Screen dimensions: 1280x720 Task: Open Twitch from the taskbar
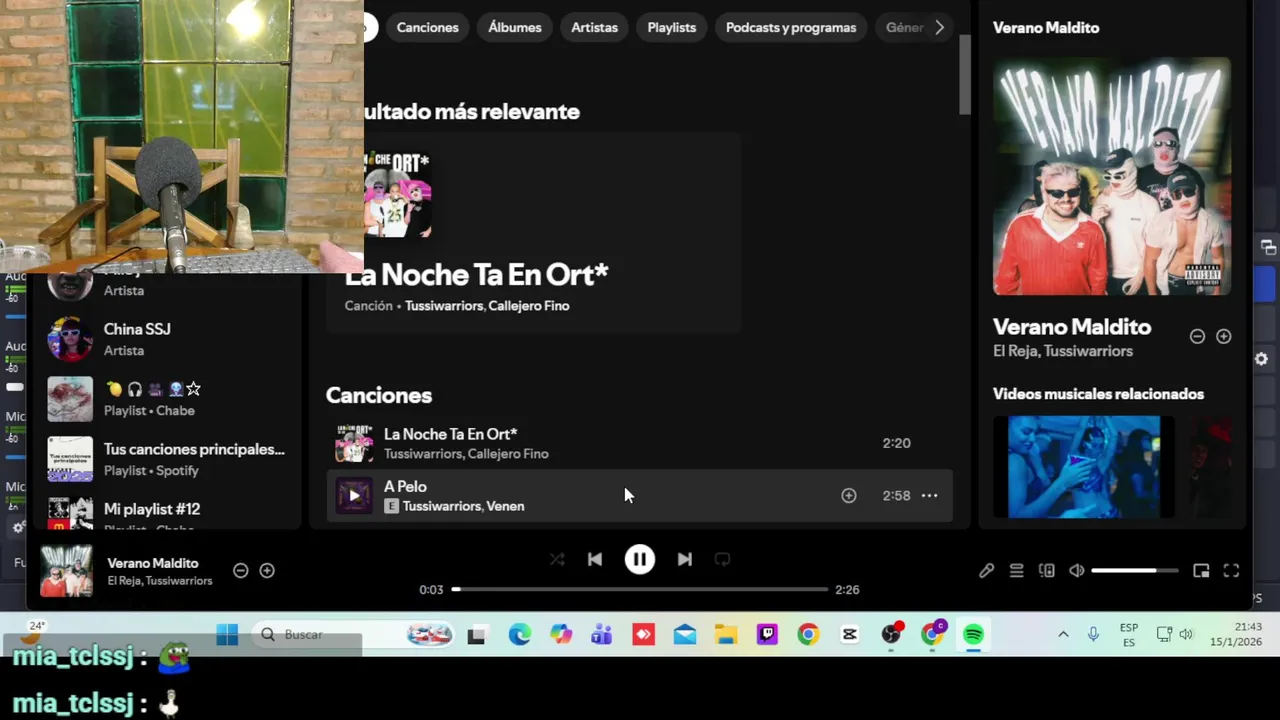coord(767,634)
